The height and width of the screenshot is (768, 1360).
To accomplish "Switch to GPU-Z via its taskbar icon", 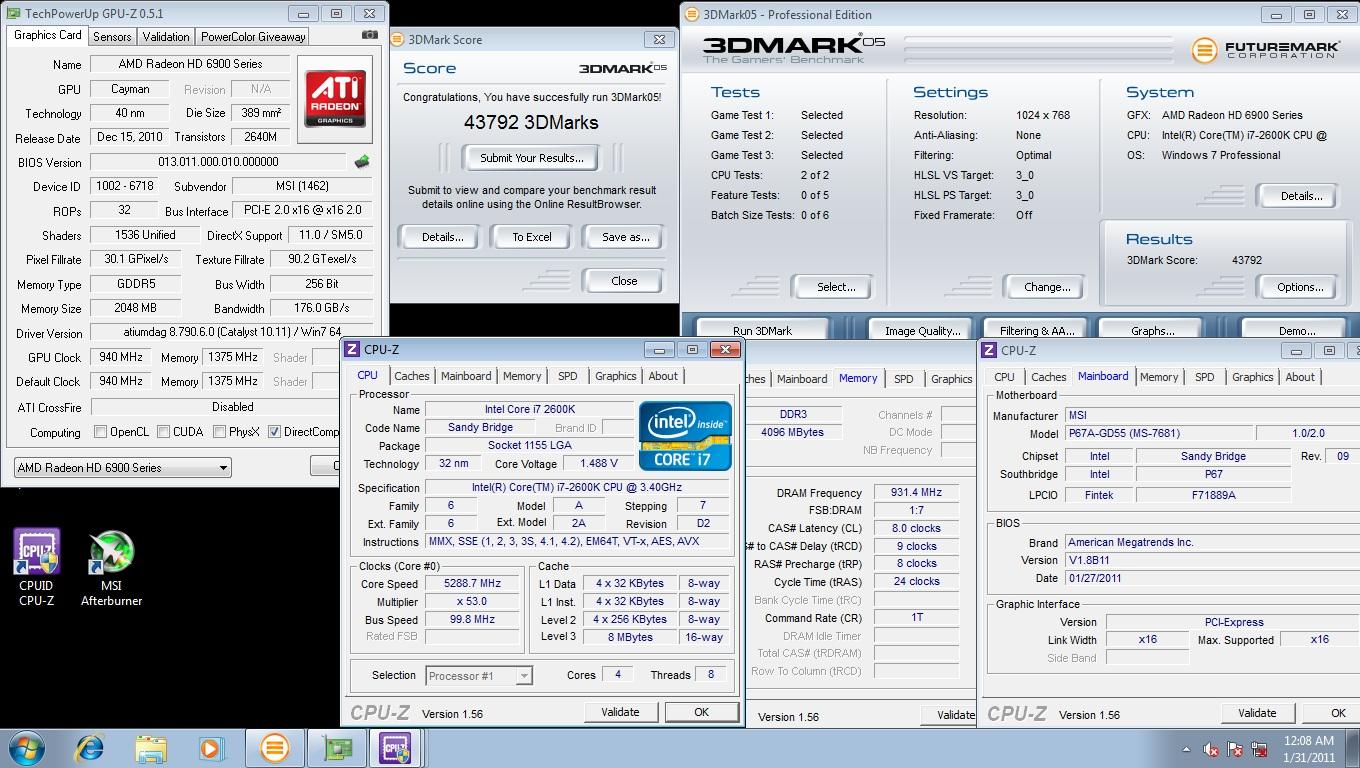I will click(x=336, y=748).
